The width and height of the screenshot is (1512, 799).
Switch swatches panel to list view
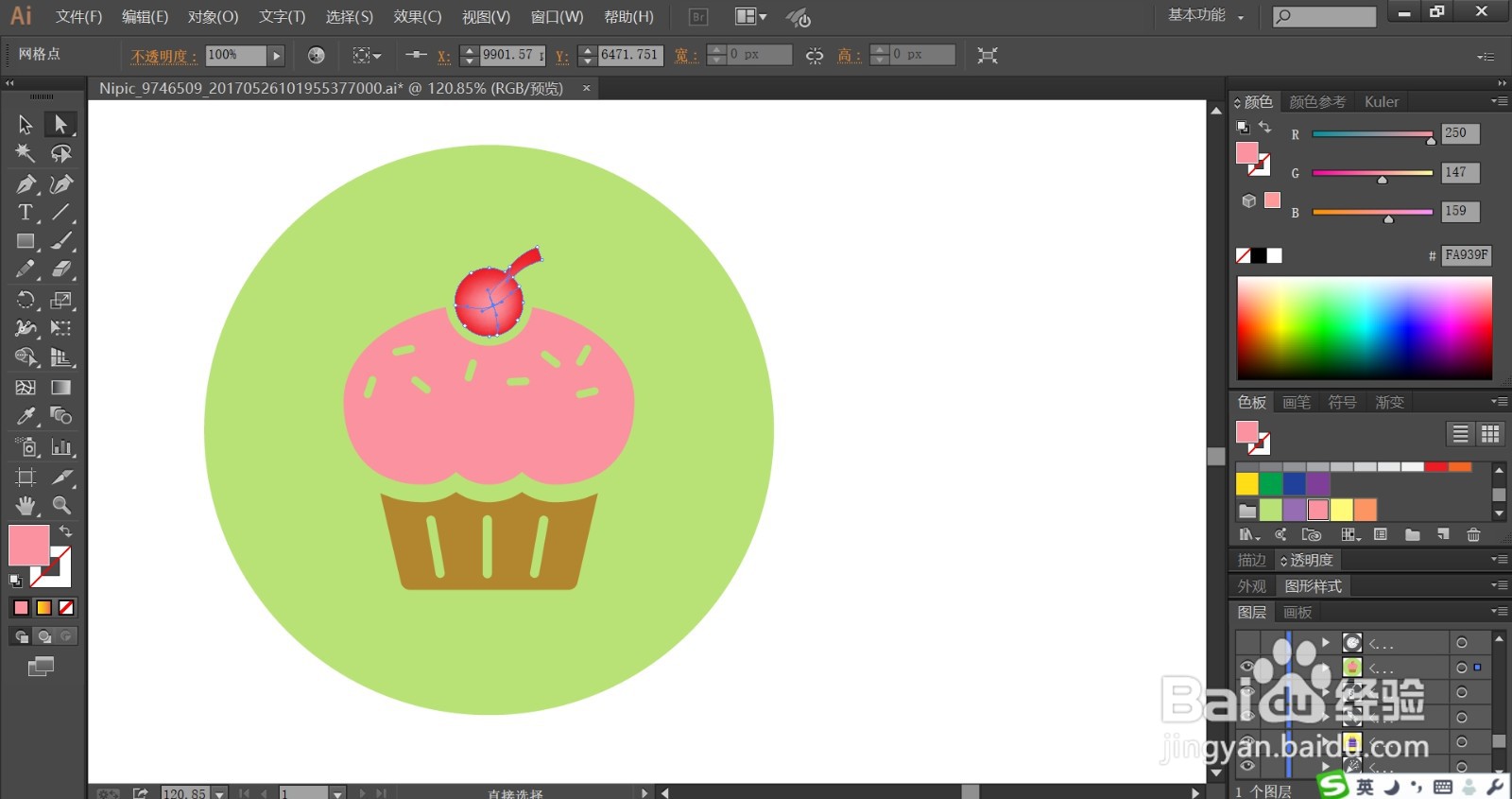click(1461, 434)
